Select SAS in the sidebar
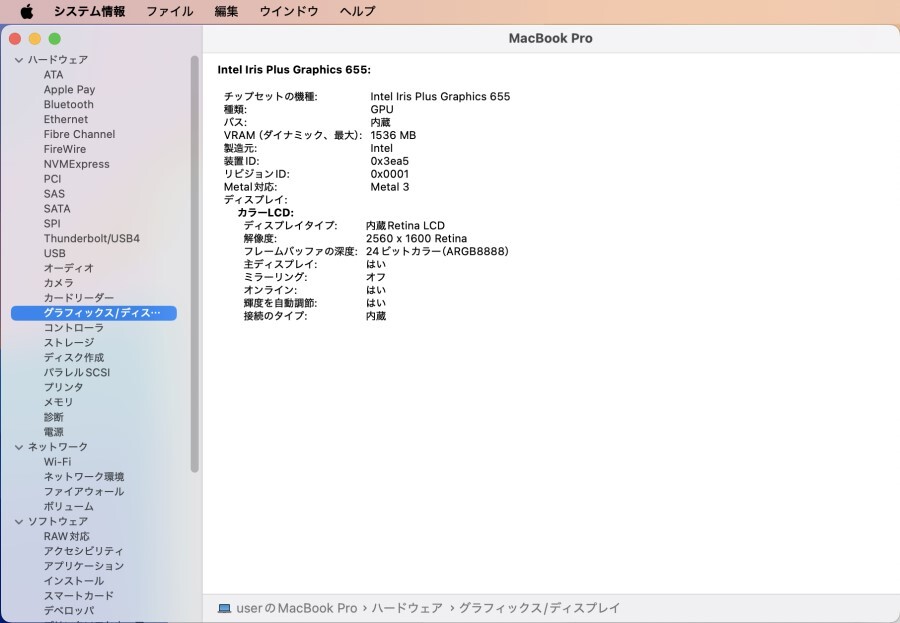This screenshot has width=900, height=623. (54, 194)
